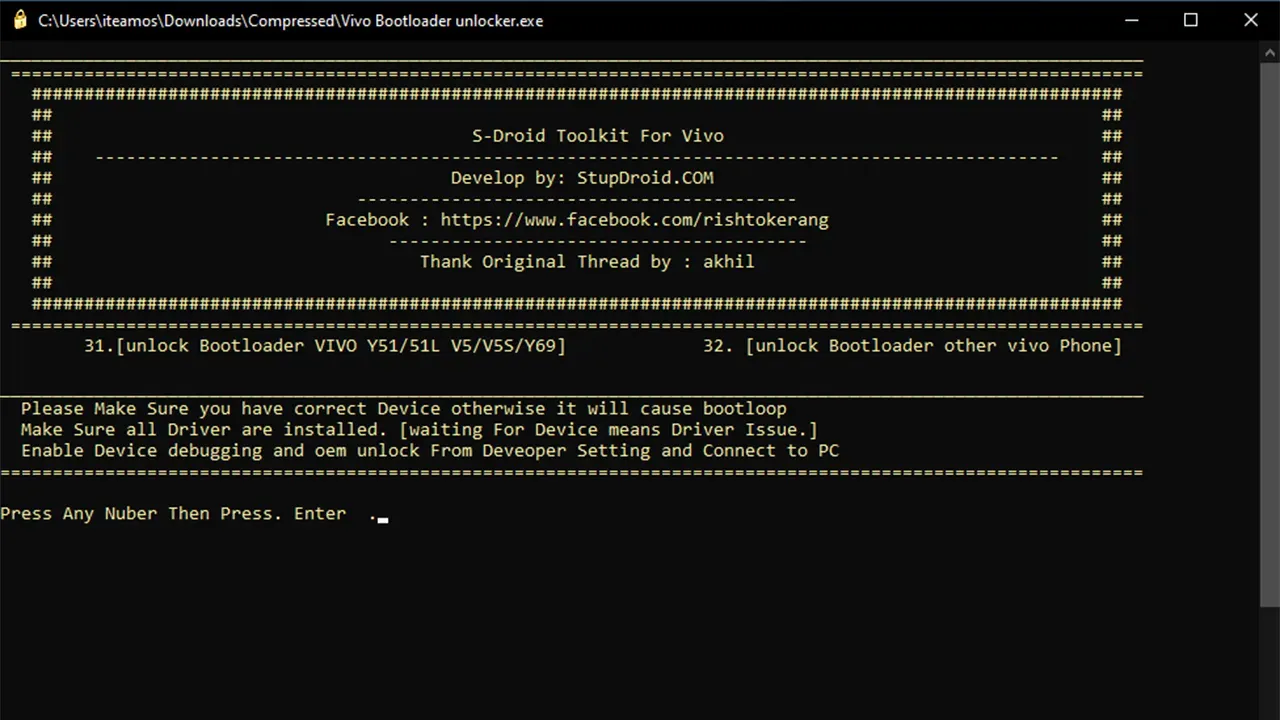The height and width of the screenshot is (720, 1280).
Task: Click 'Enable Device debugging and oem unlock' line
Action: pos(430,451)
